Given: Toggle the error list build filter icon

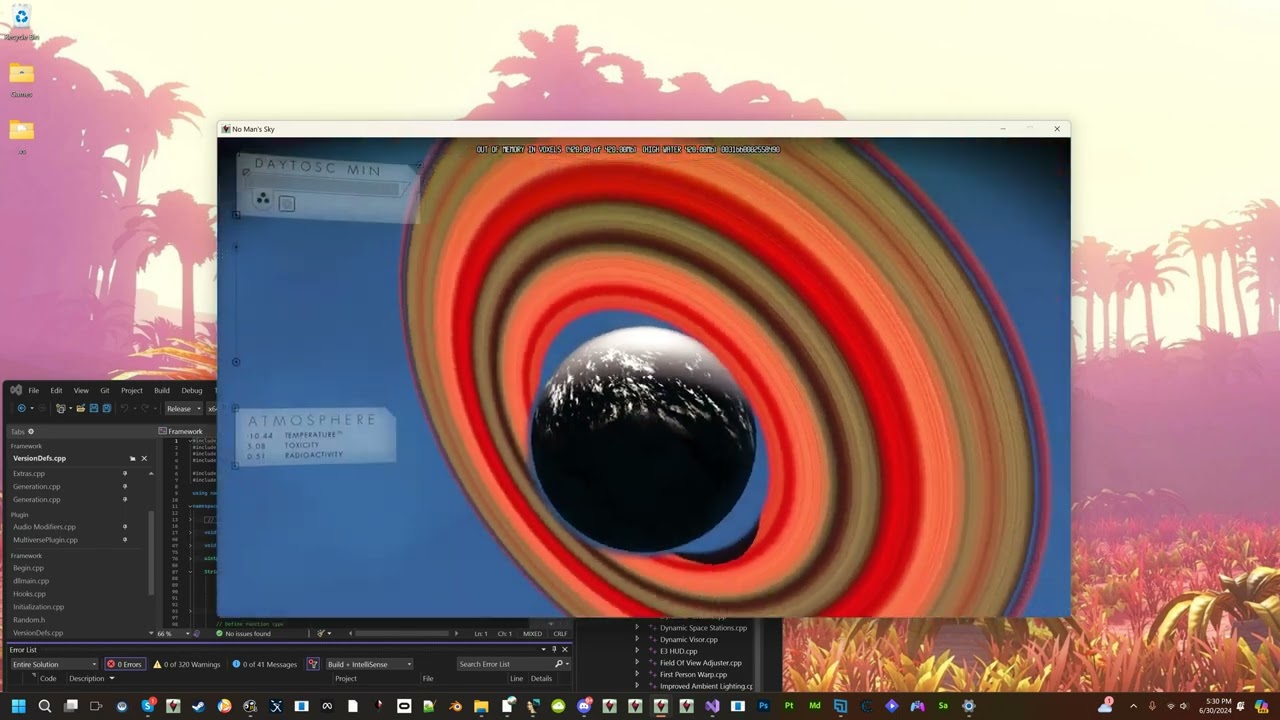Looking at the screenshot, I should 313,664.
